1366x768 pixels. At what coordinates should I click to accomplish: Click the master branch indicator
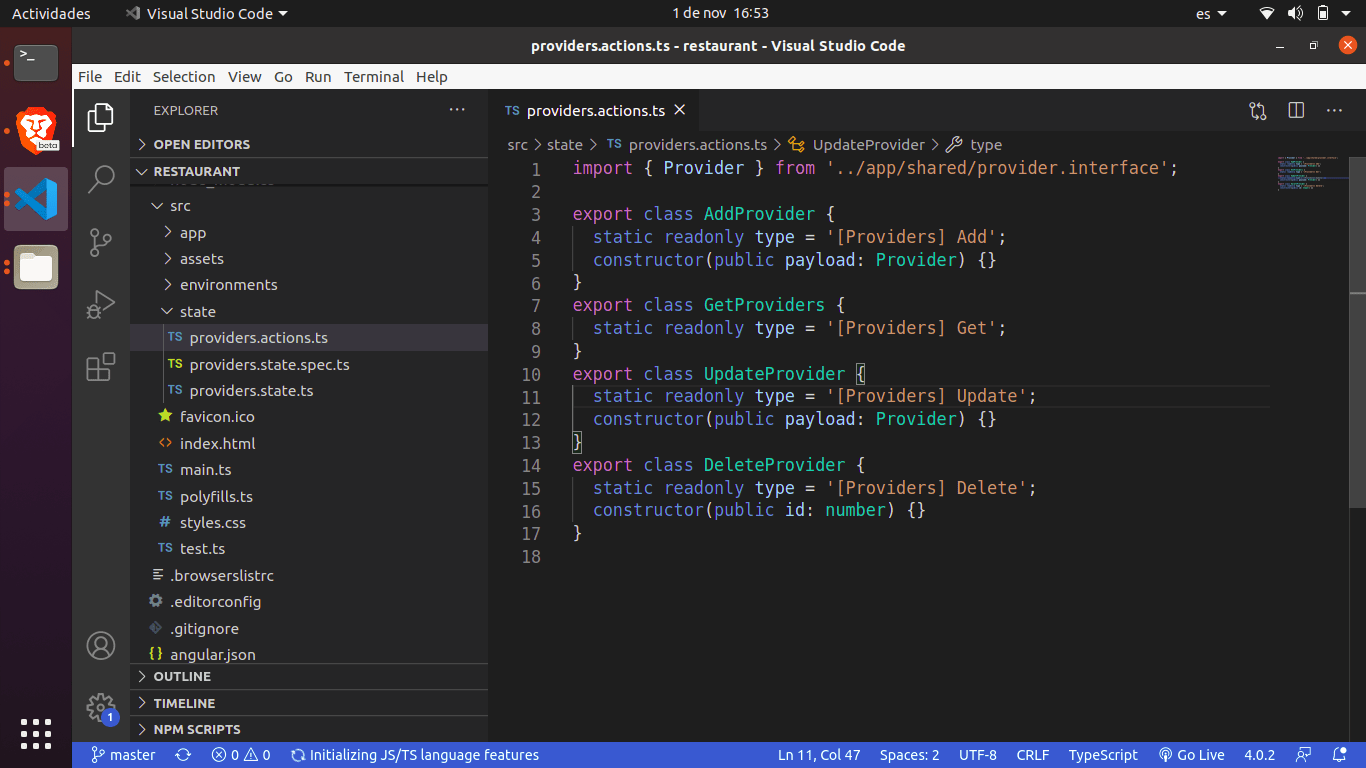coord(123,755)
